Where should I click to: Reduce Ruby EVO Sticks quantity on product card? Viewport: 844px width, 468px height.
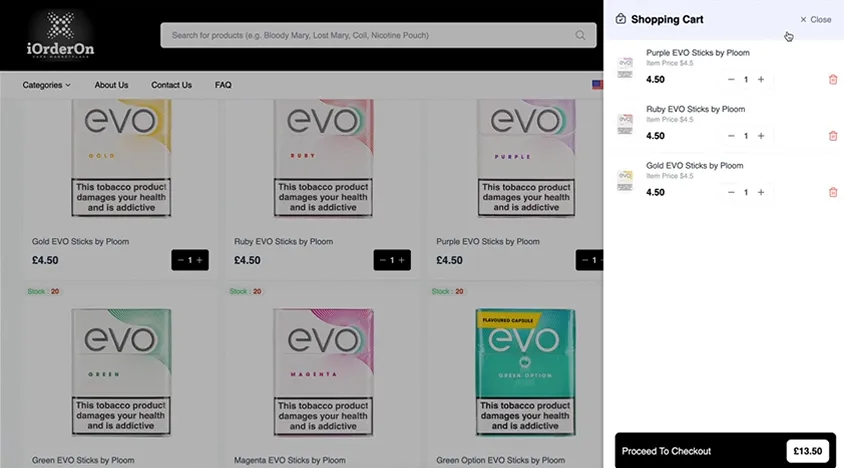pos(382,260)
